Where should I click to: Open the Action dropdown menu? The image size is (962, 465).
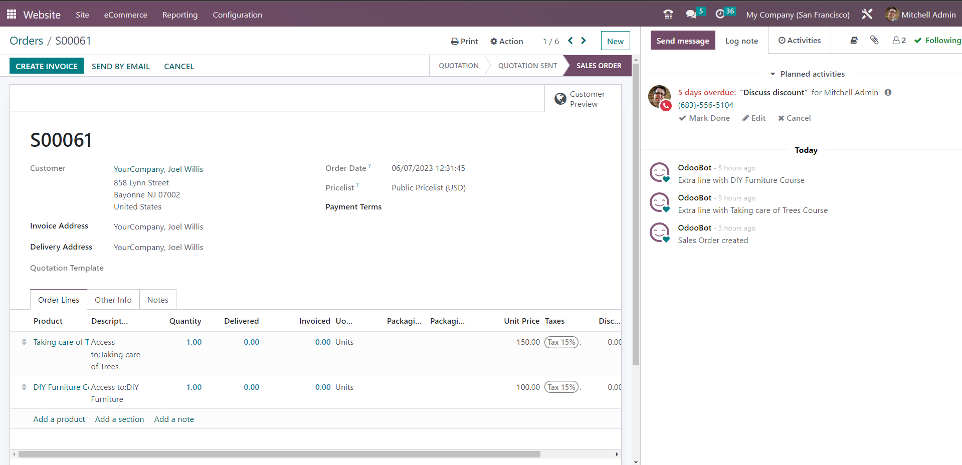pyautogui.click(x=507, y=42)
